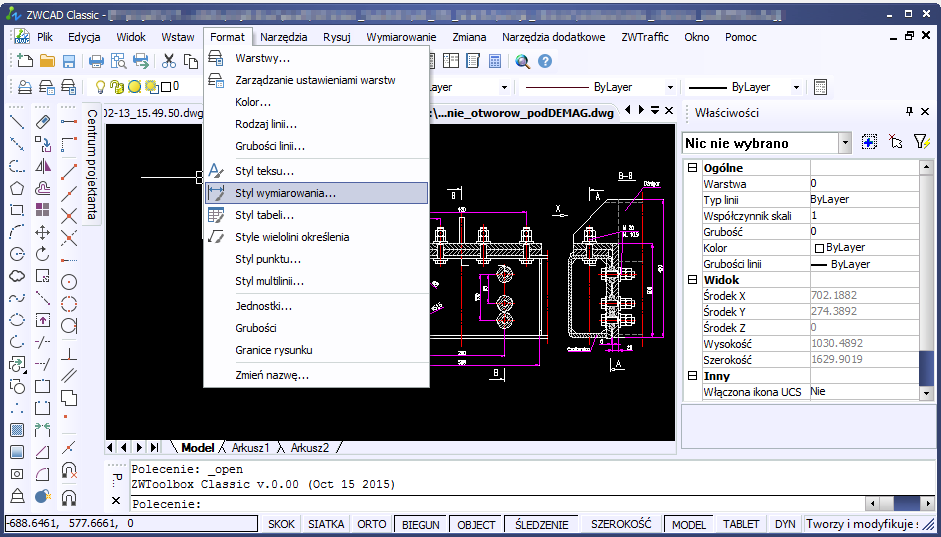Viewport: 941px width, 537px height.
Task: Open Help with the blue question mark icon
Action: click(544, 61)
